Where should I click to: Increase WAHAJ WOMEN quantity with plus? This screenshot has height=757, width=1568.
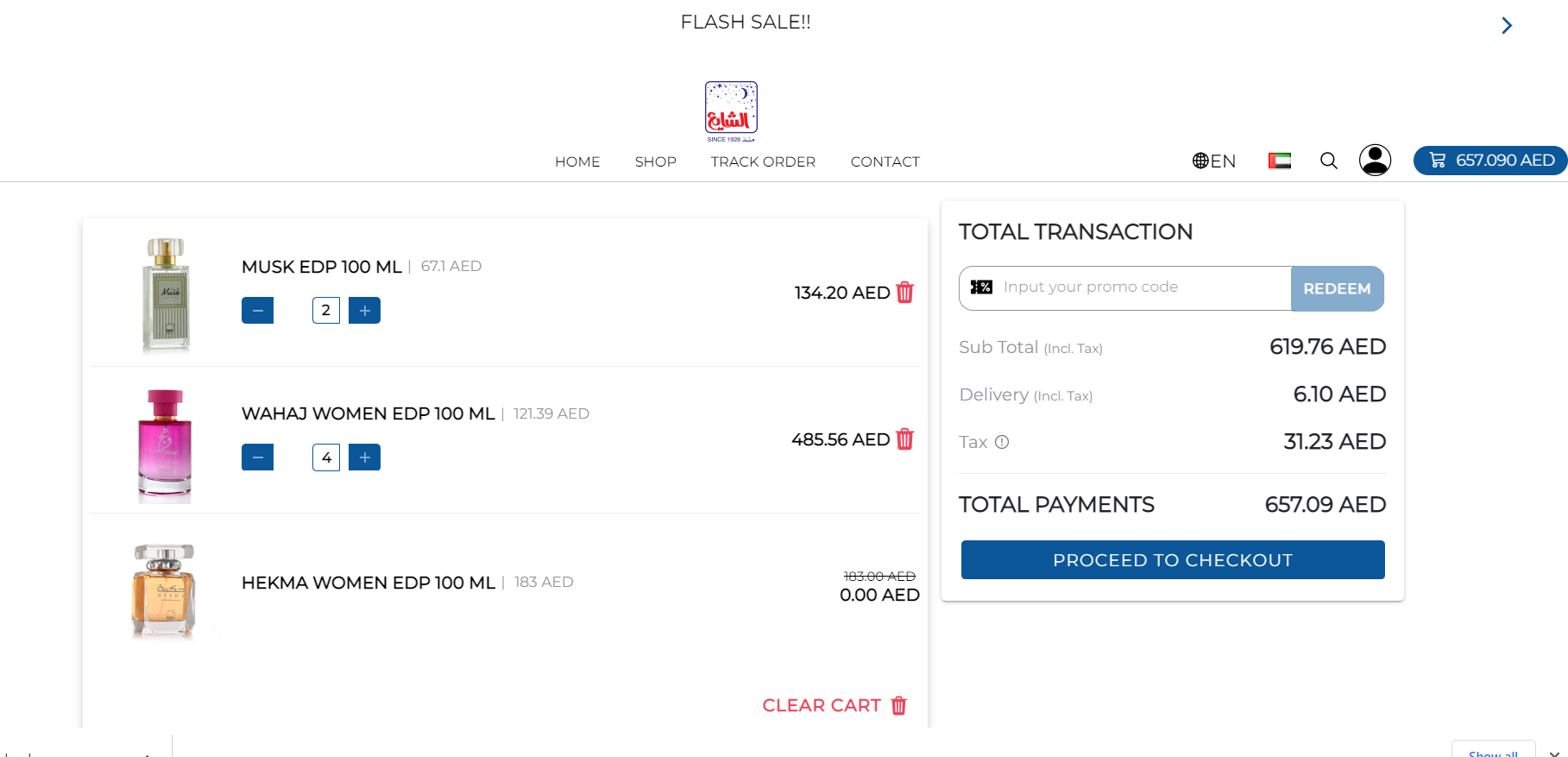(x=364, y=457)
